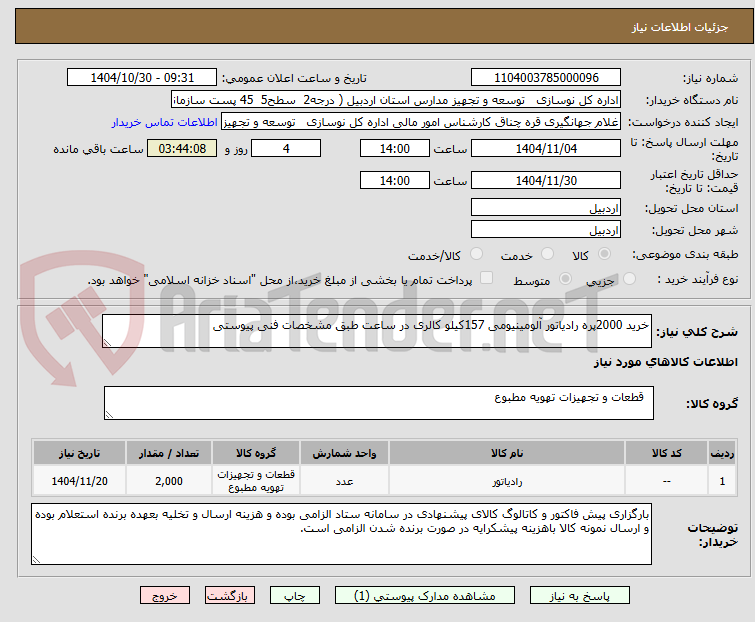This screenshot has height=622, width=755.
Task: Click the resize handle of گروه کالا box
Action: click(109, 415)
